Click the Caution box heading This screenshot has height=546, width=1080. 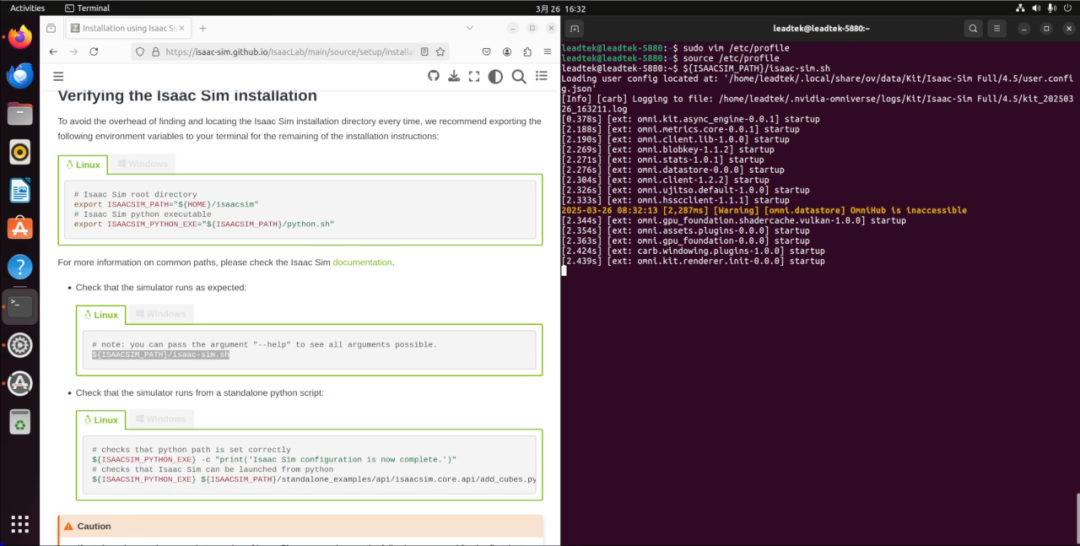coord(94,526)
